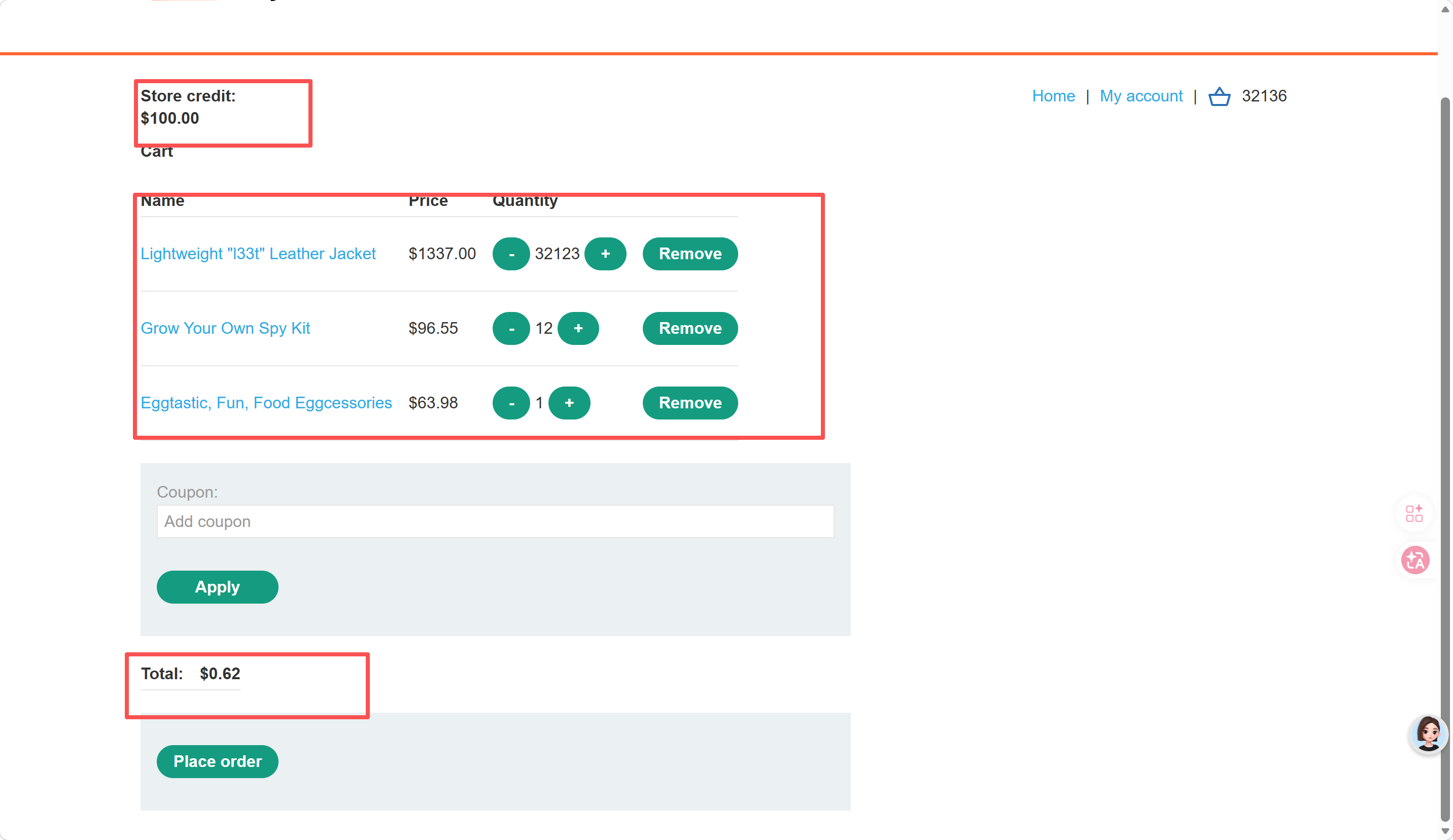This screenshot has width=1453, height=840.
Task: Increase Grow Your Own Spy Kit quantity
Action: click(x=578, y=328)
